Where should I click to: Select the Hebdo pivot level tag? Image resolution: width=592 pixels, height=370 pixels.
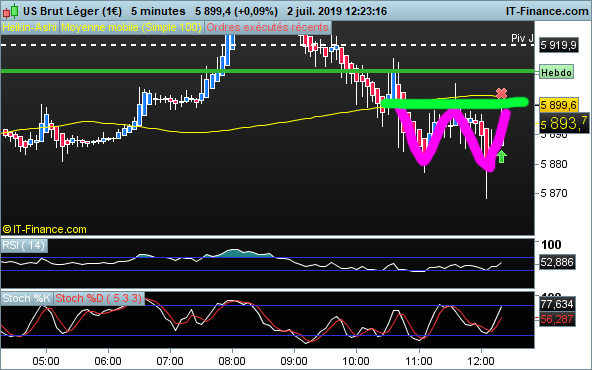coord(557,72)
